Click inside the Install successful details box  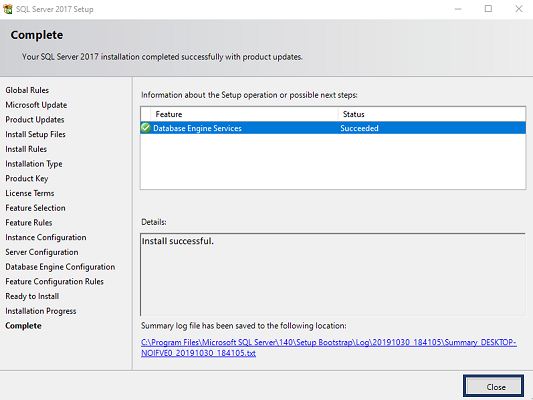click(333, 275)
